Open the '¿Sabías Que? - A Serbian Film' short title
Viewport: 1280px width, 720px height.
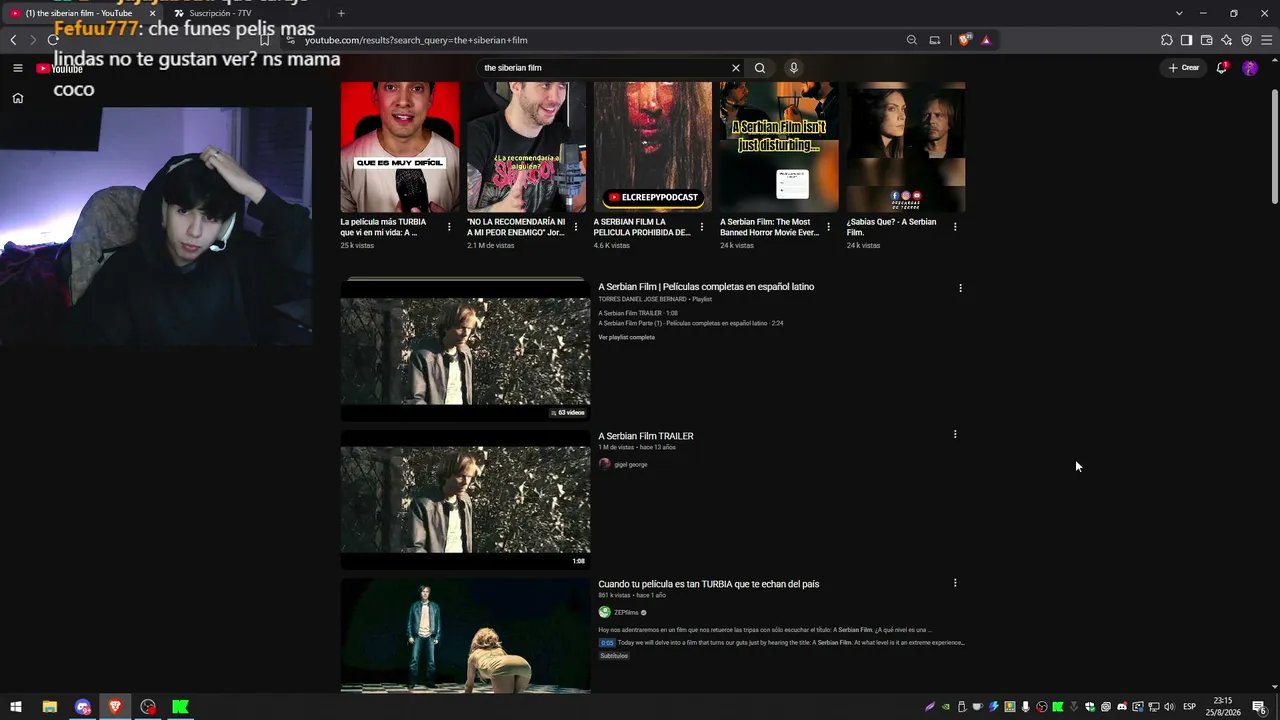[x=892, y=227]
